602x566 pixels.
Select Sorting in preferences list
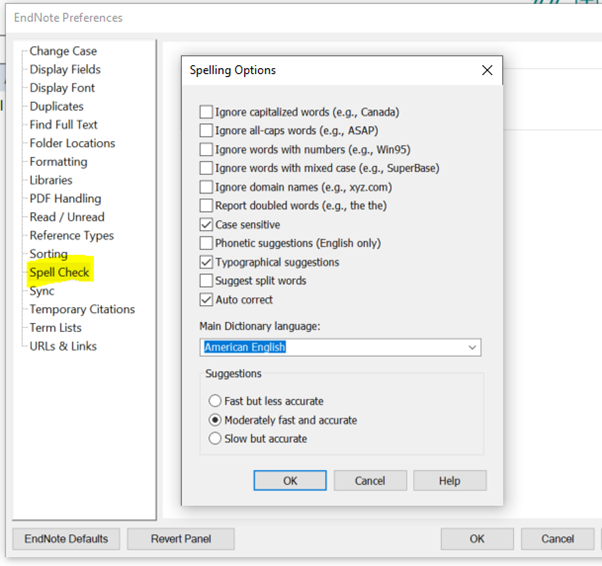tap(48, 254)
